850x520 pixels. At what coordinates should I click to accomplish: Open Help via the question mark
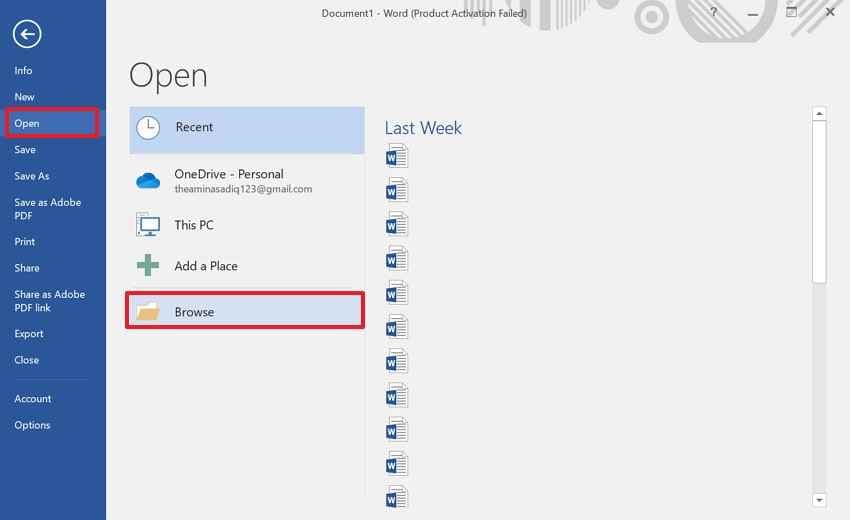pyautogui.click(x=713, y=12)
